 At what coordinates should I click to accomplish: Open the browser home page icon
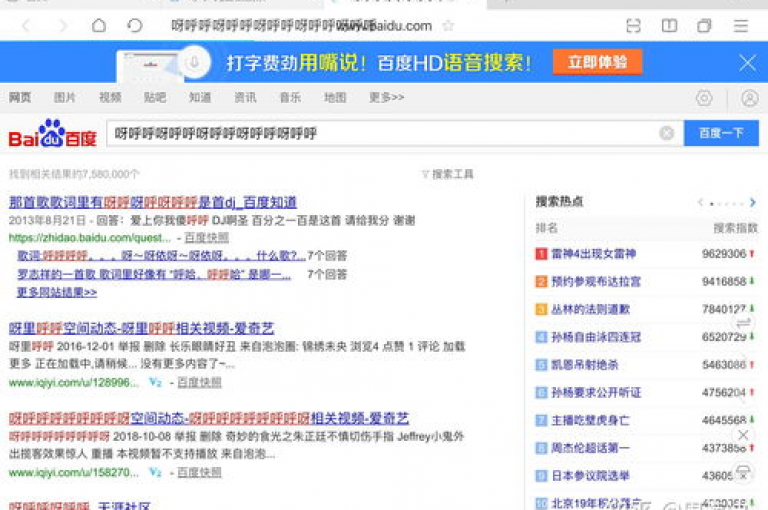click(x=99, y=25)
